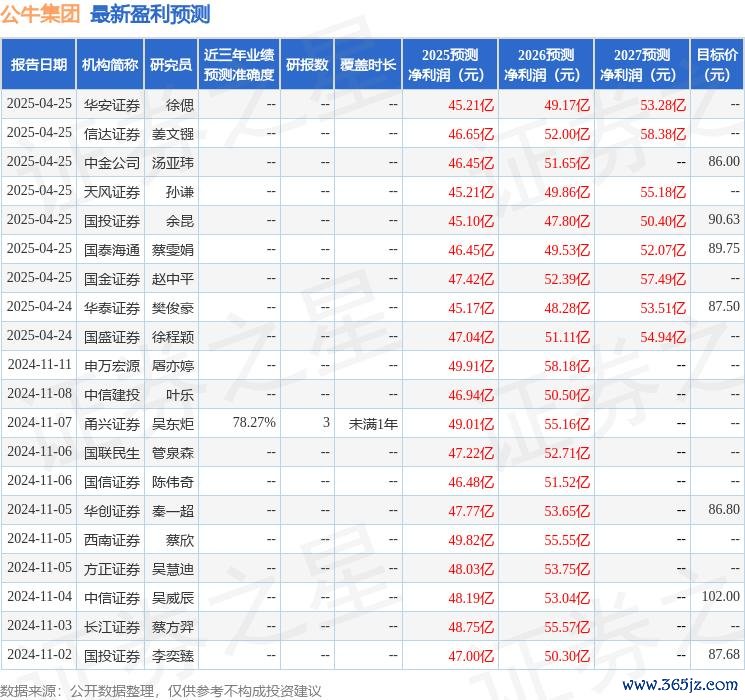Select the 2025预测净利润 column header
Image resolution: width=745 pixels, height=700 pixels.
tap(450, 65)
